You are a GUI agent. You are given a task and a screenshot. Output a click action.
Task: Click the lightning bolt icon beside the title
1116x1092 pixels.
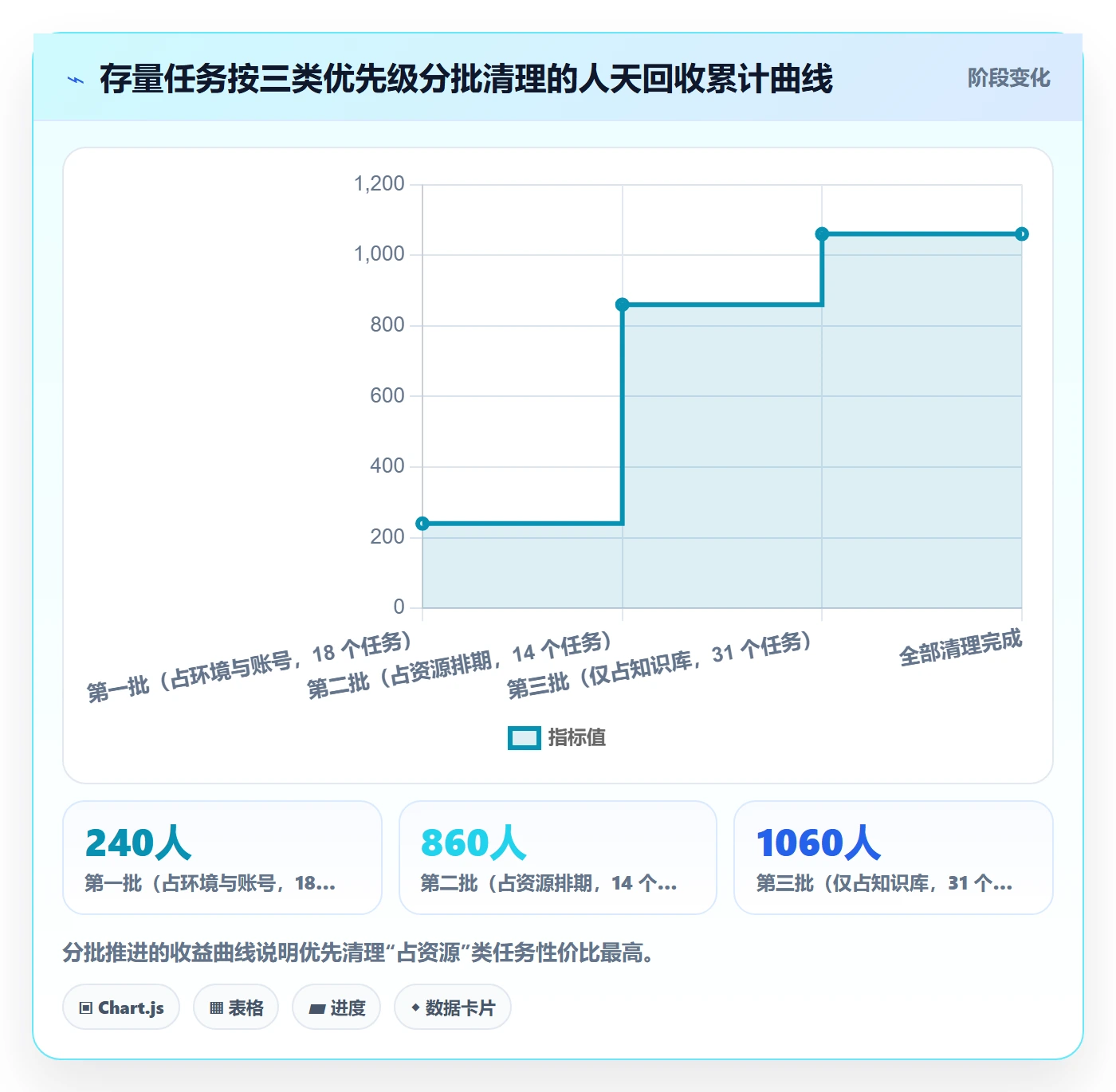point(76,80)
